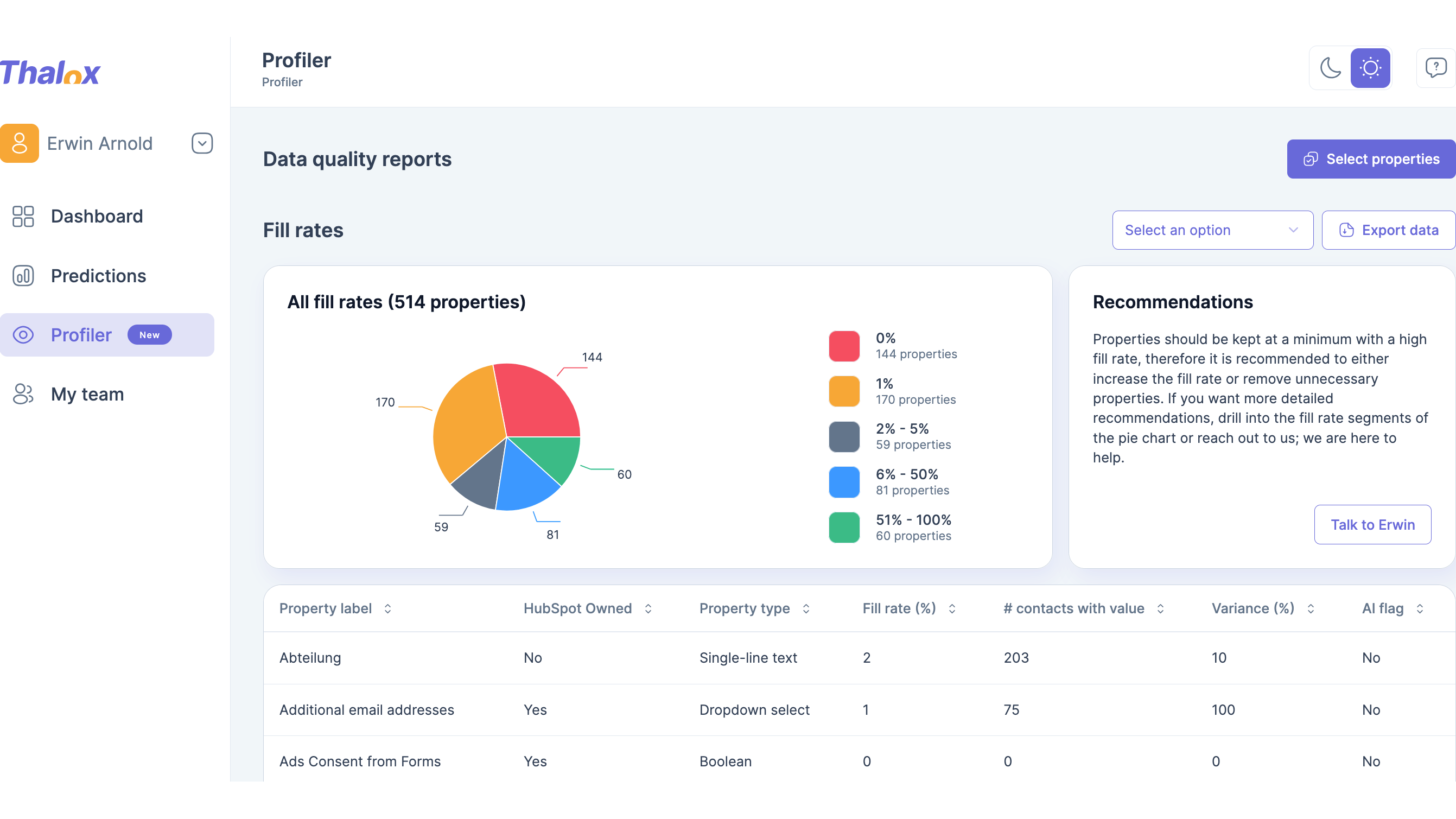Image resolution: width=1456 pixels, height=819 pixels.
Task: Sort by Fill rate (%) column
Action: click(x=908, y=608)
